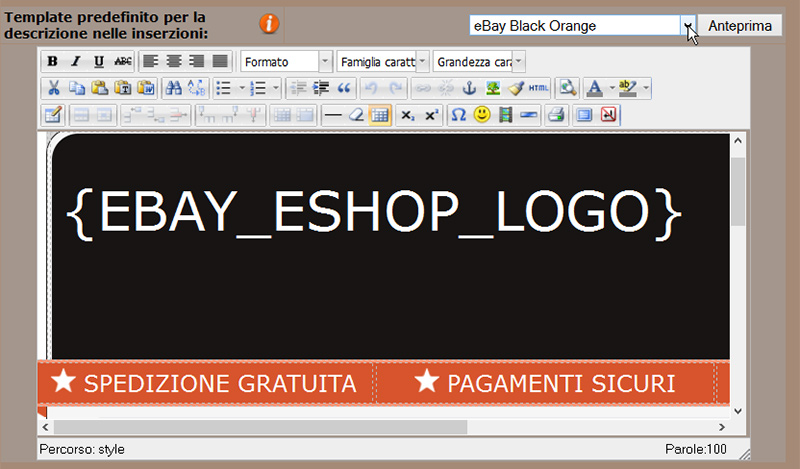Click the non-breaking space icon
This screenshot has height=469, width=800.
click(x=608, y=115)
